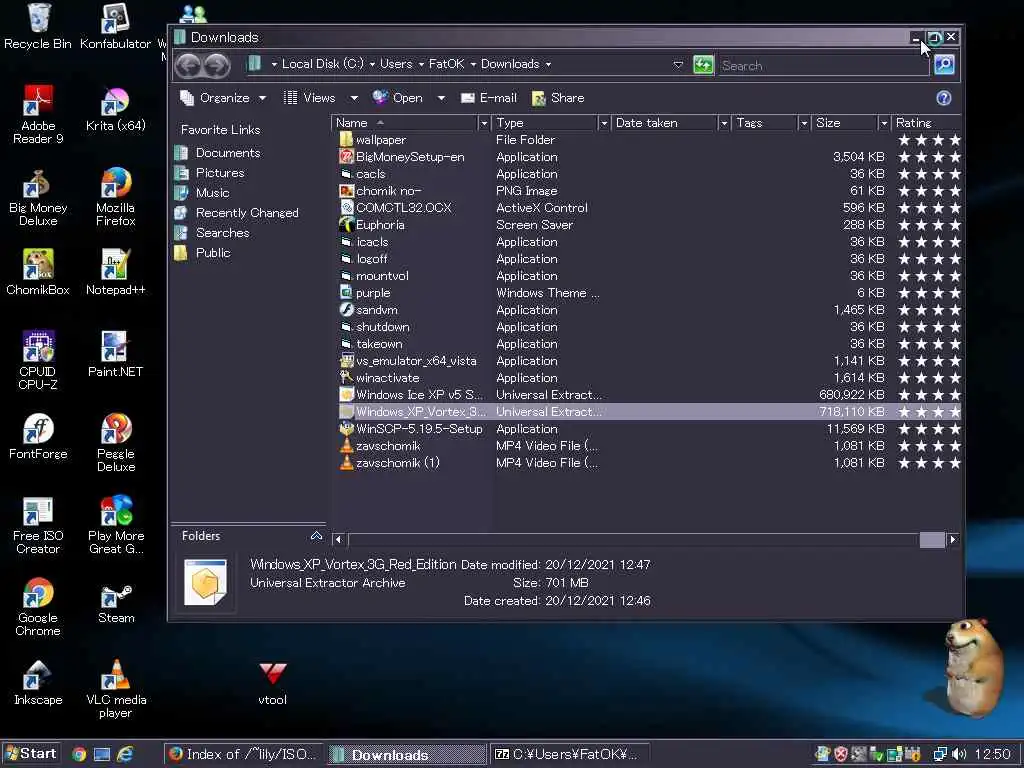1024x768 pixels.
Task: Click the green Refresh button in address bar
Action: pos(703,65)
